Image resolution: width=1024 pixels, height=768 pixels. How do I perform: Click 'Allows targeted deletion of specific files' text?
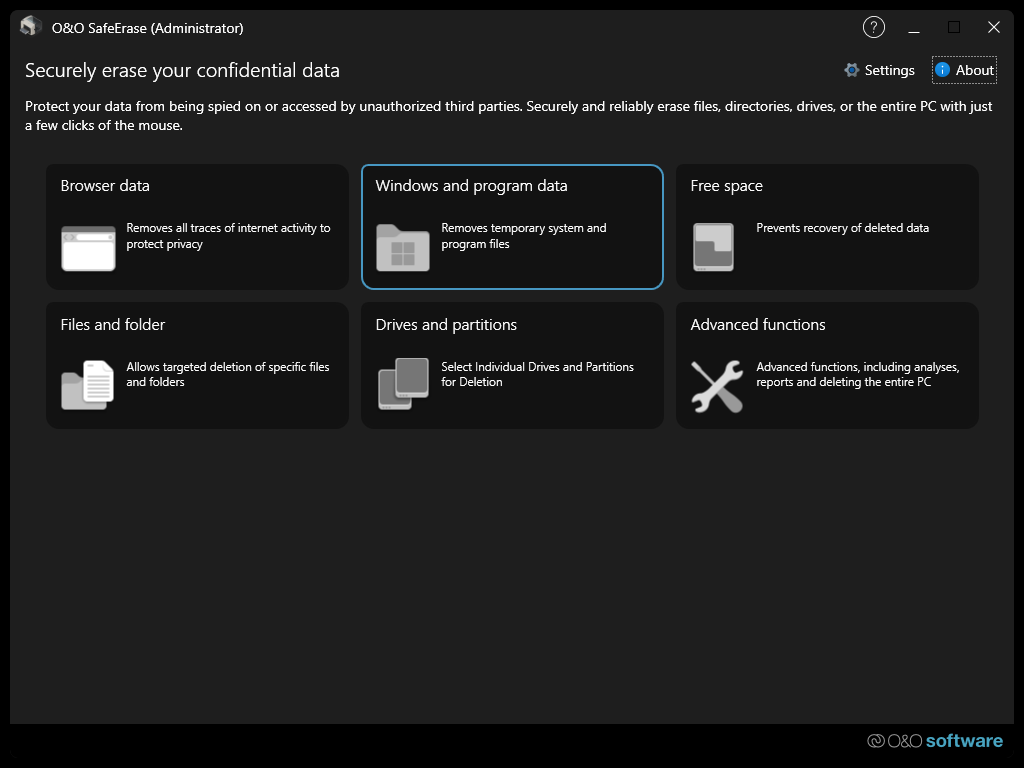[228, 374]
